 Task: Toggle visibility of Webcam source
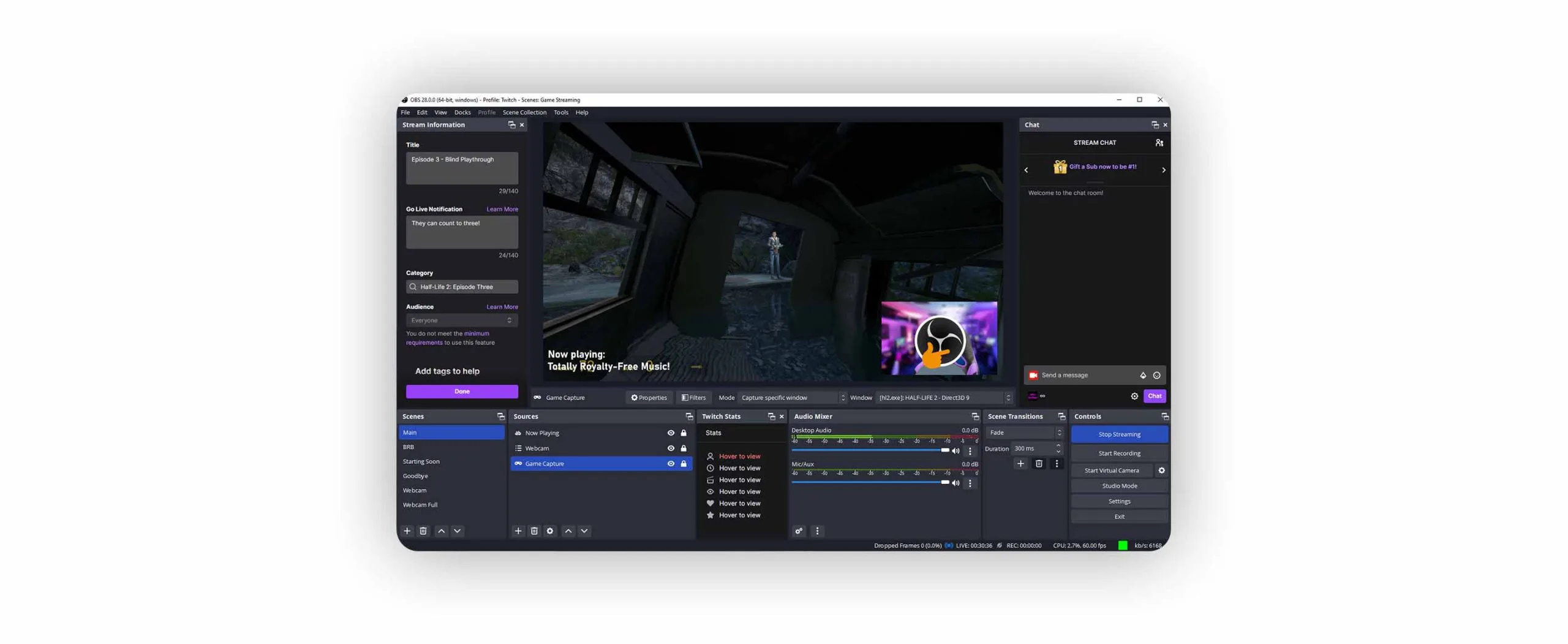[x=671, y=449]
